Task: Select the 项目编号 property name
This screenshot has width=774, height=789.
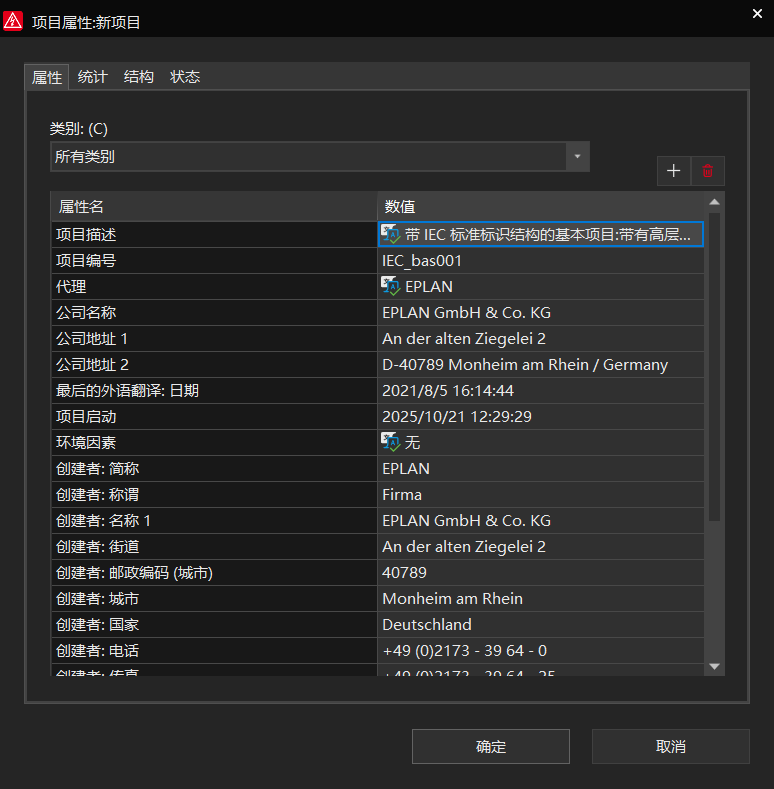Action: pos(214,261)
